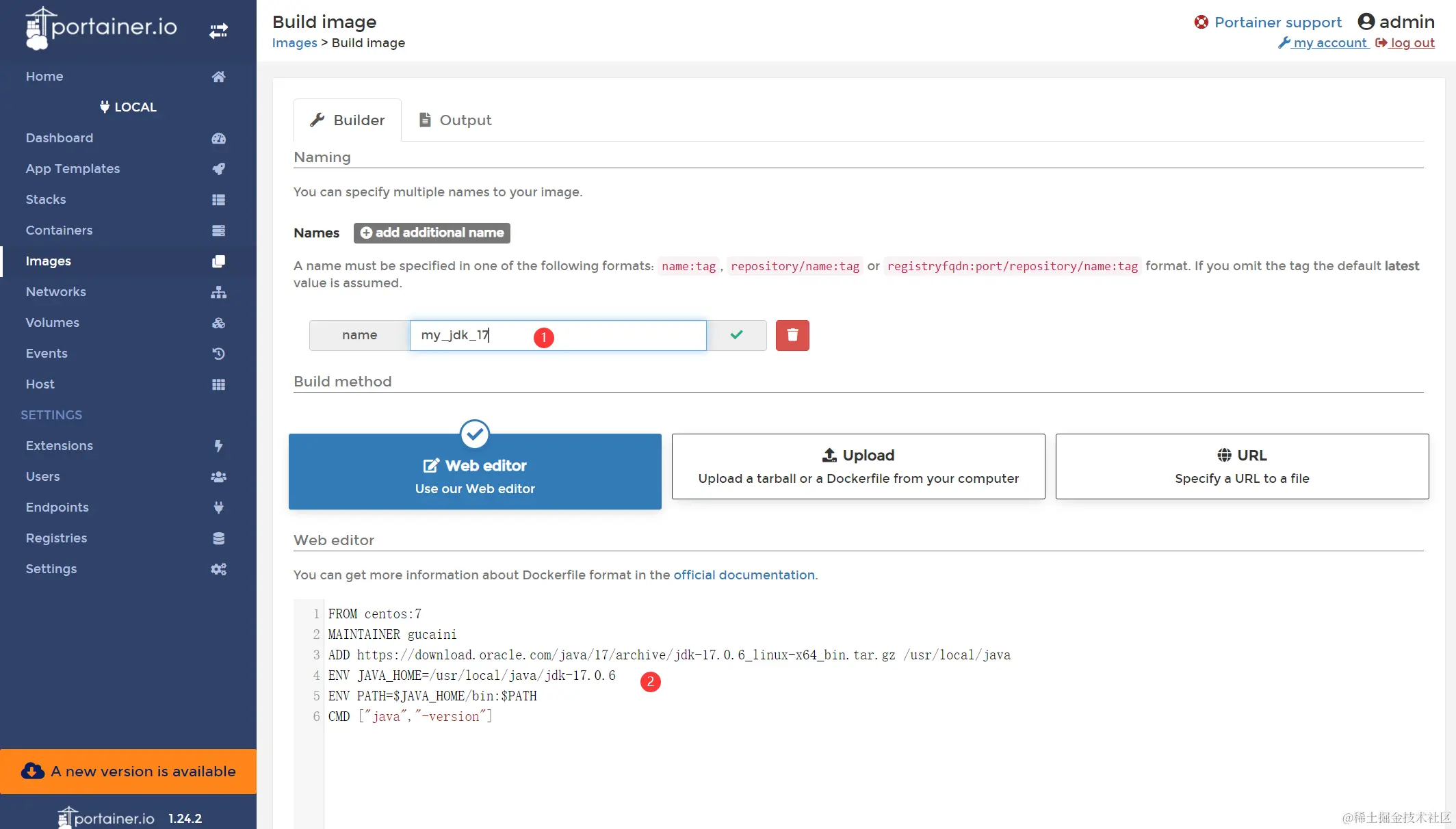Click the Volumes cubes icon

click(x=218, y=323)
